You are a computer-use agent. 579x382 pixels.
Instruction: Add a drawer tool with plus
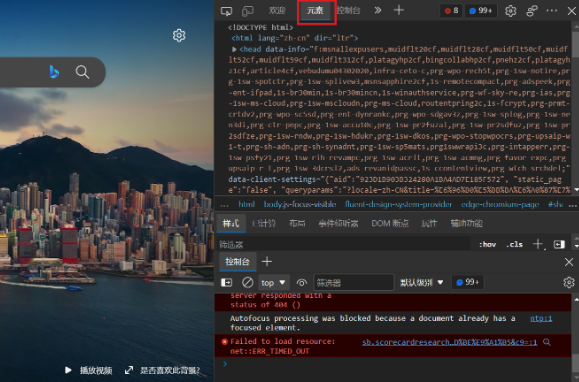tap(267, 262)
